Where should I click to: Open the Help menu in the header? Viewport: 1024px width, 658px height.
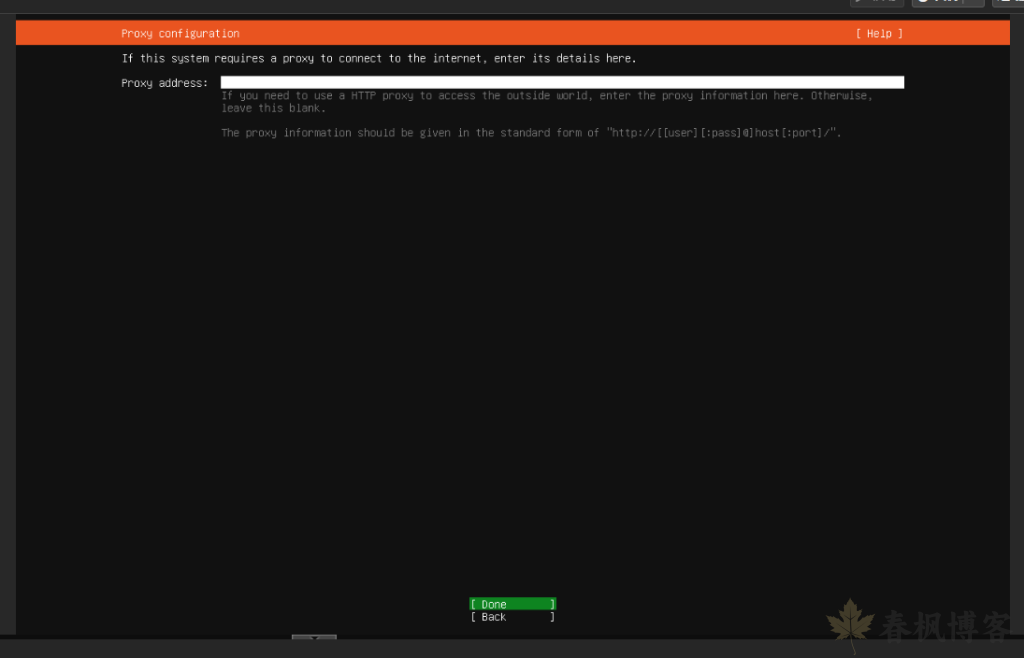tap(879, 33)
